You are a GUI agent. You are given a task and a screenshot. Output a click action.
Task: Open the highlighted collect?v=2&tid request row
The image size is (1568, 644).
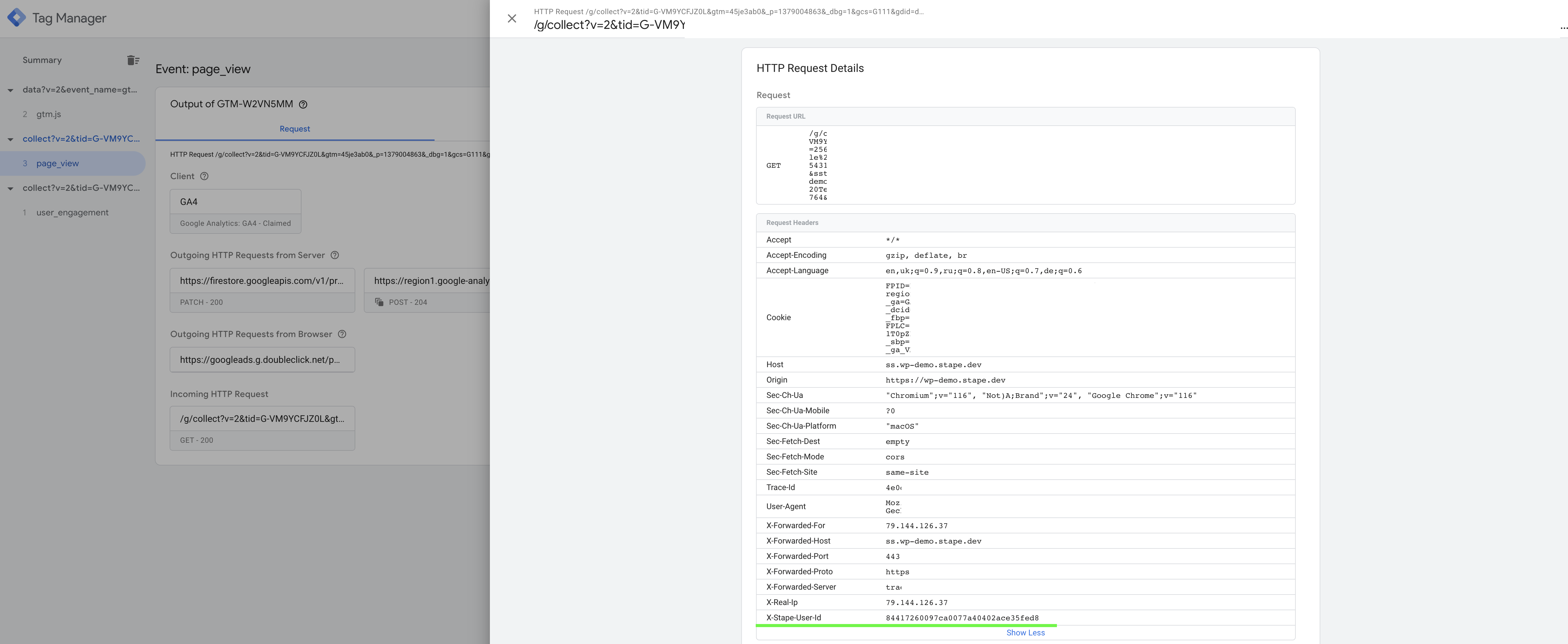coord(81,139)
